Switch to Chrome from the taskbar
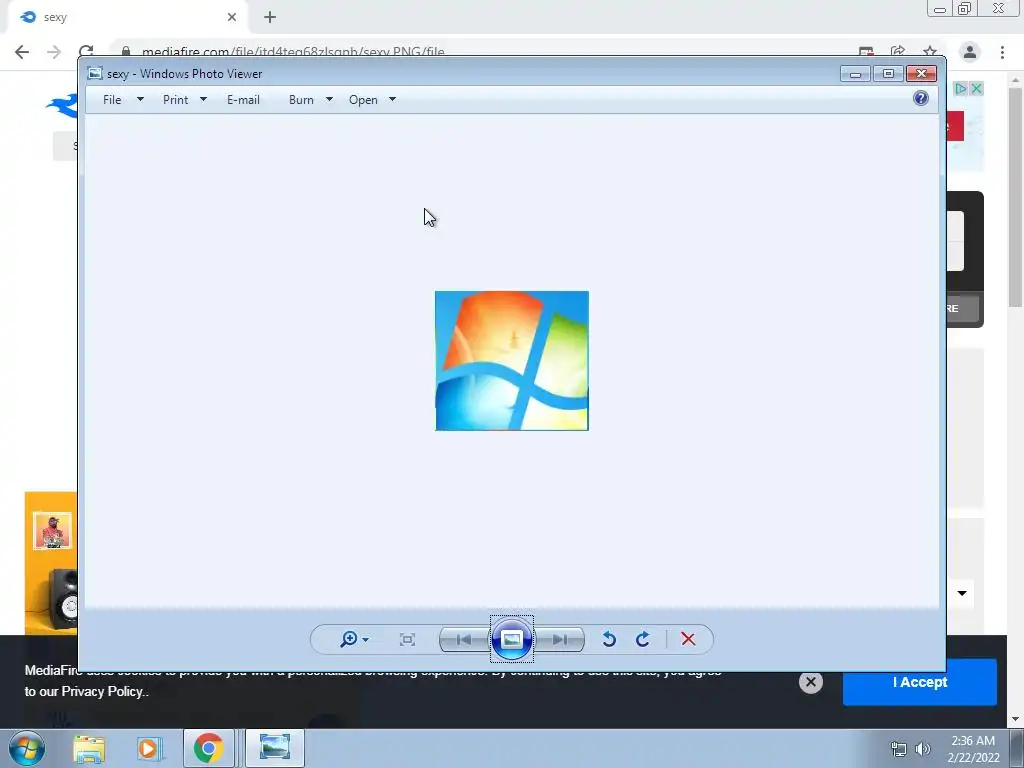Image resolution: width=1024 pixels, height=768 pixels. pos(208,748)
